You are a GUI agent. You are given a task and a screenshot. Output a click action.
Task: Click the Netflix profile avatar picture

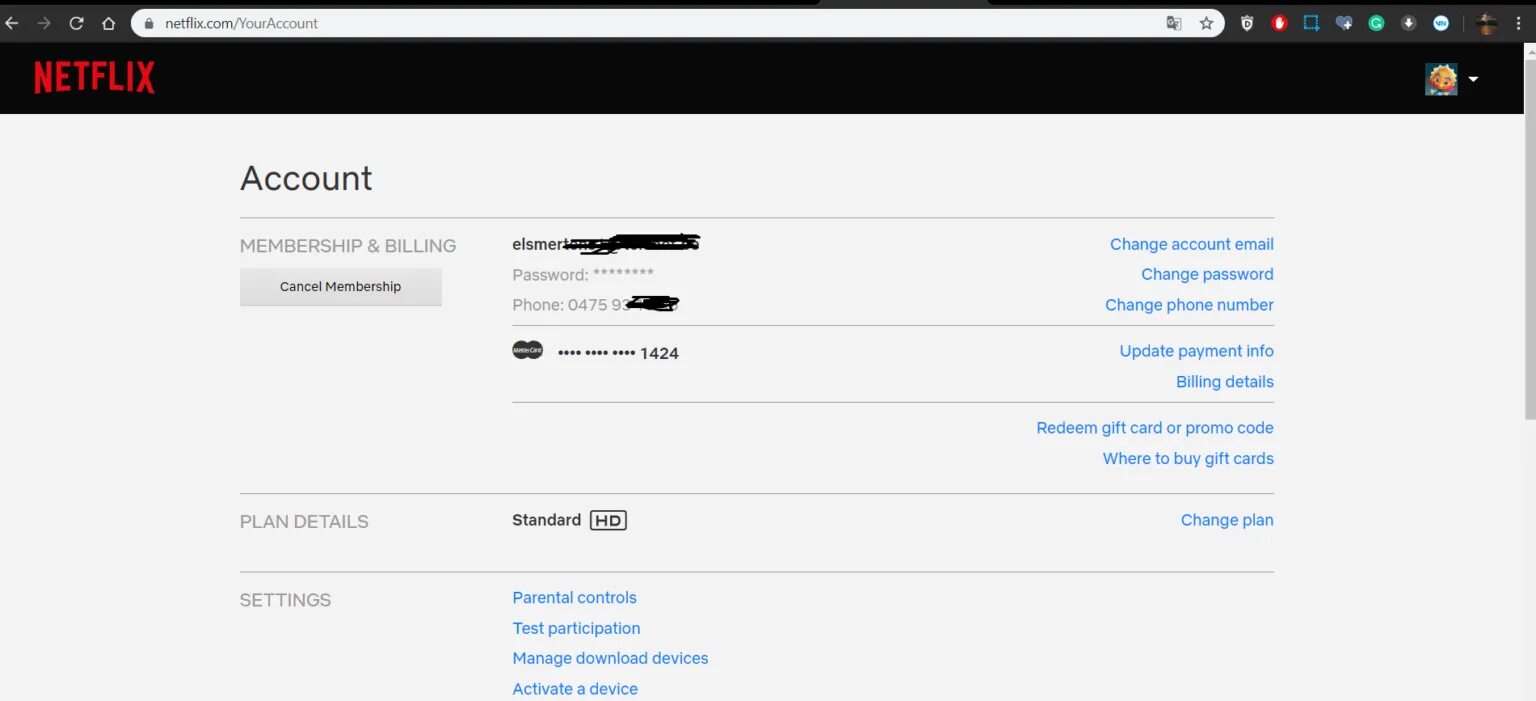tap(1441, 79)
